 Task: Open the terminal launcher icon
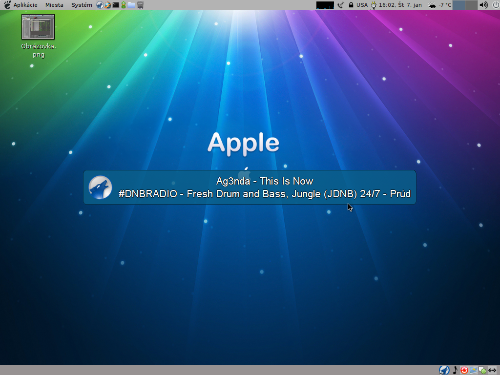click(116, 5)
